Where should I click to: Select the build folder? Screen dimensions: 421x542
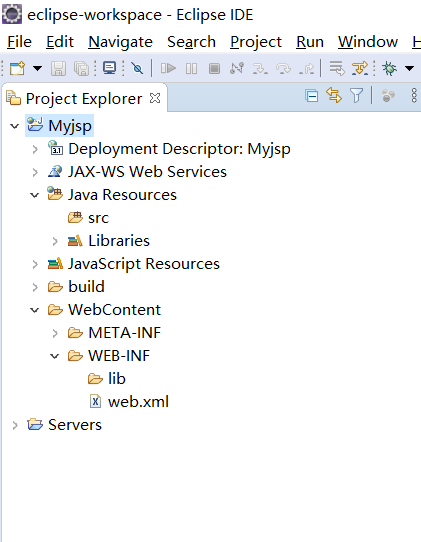point(86,287)
